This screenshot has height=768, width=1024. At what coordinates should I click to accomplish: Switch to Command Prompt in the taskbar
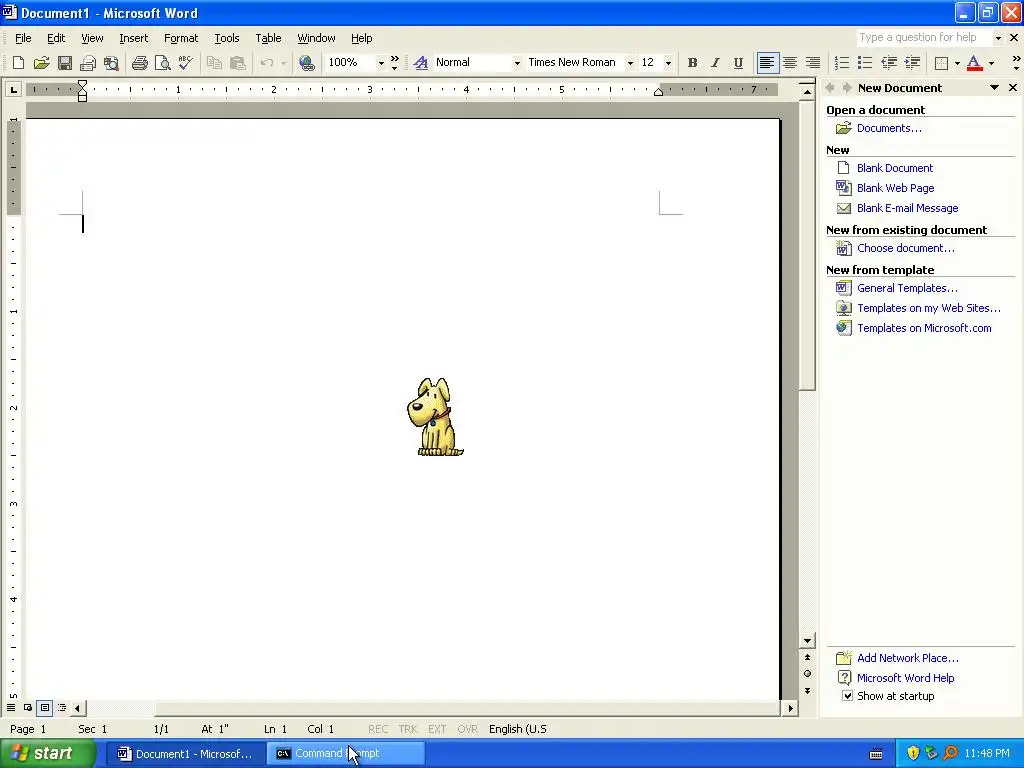point(346,754)
